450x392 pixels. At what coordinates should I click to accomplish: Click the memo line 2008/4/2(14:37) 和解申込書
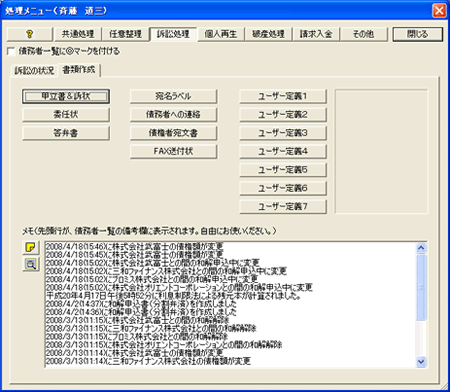[141, 304]
